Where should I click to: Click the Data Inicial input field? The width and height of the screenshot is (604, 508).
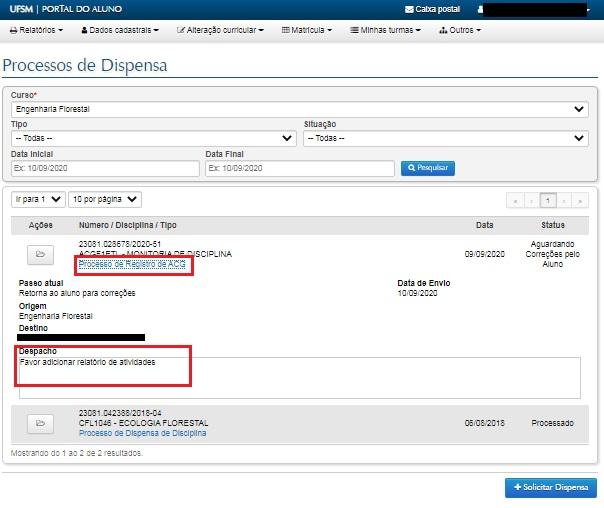pos(103,168)
